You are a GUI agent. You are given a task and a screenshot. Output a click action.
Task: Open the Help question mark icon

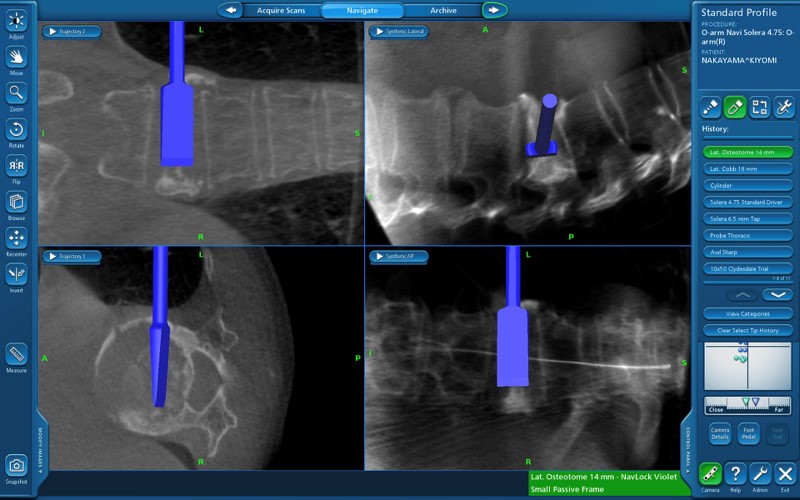(735, 474)
